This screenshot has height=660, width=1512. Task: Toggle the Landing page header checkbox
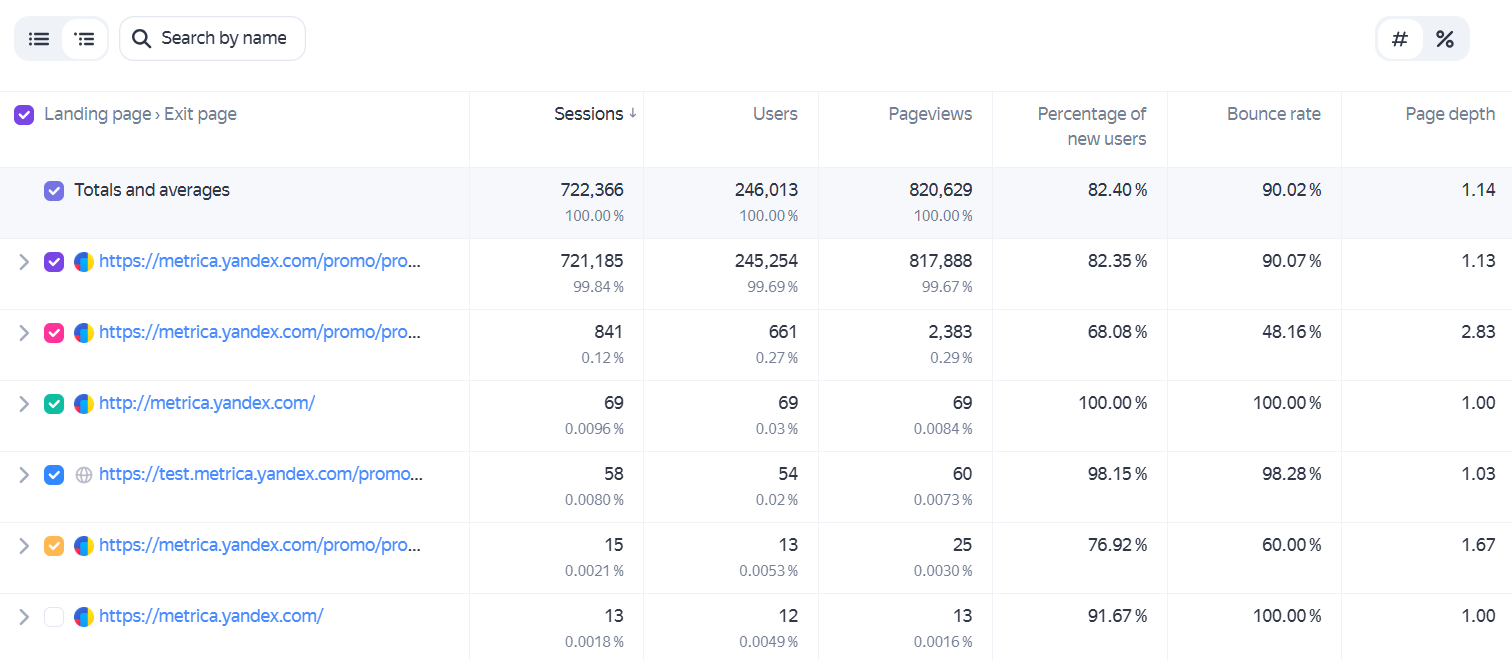[x=24, y=115]
